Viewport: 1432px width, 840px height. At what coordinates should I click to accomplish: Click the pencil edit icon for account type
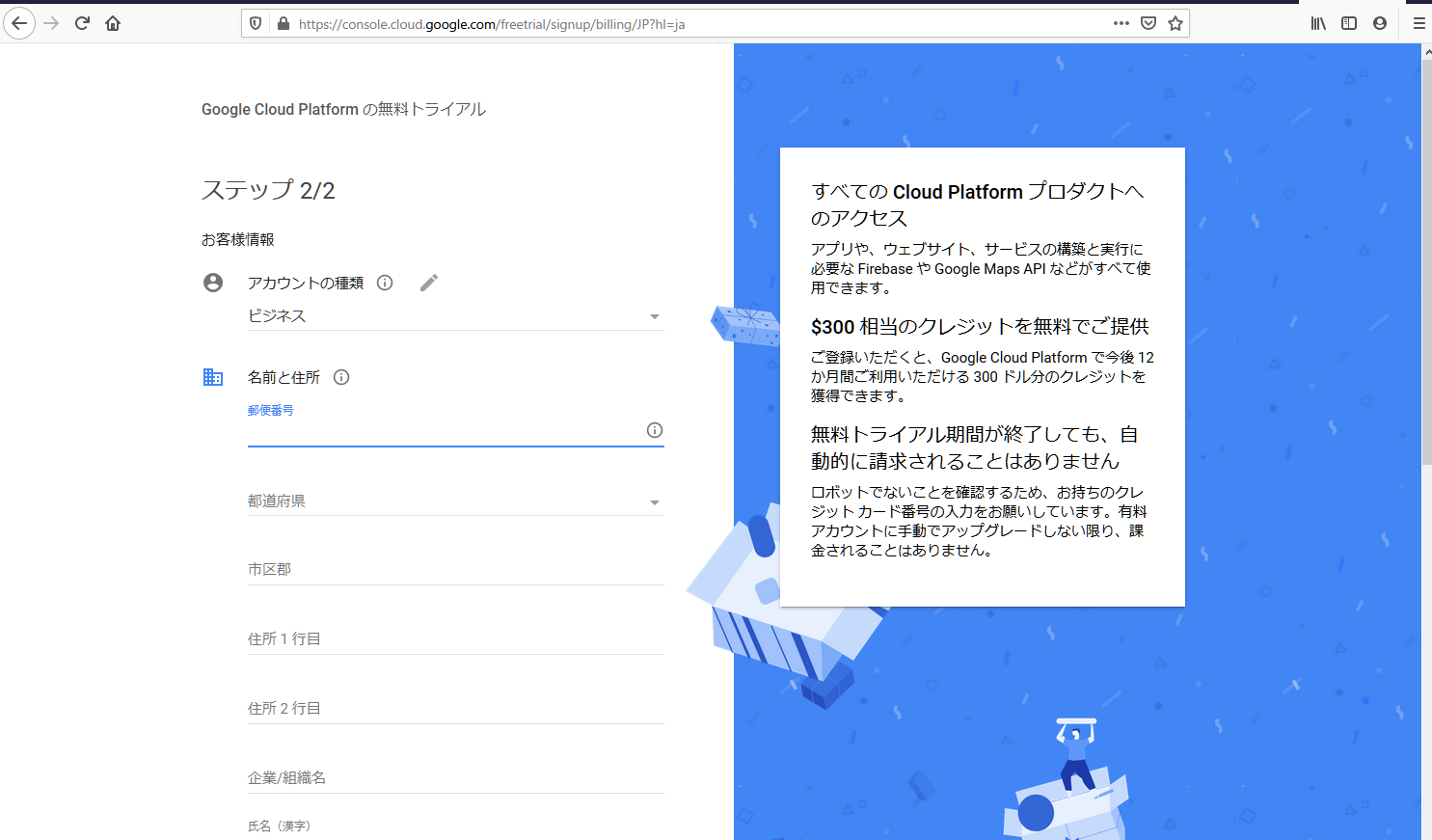(x=429, y=283)
